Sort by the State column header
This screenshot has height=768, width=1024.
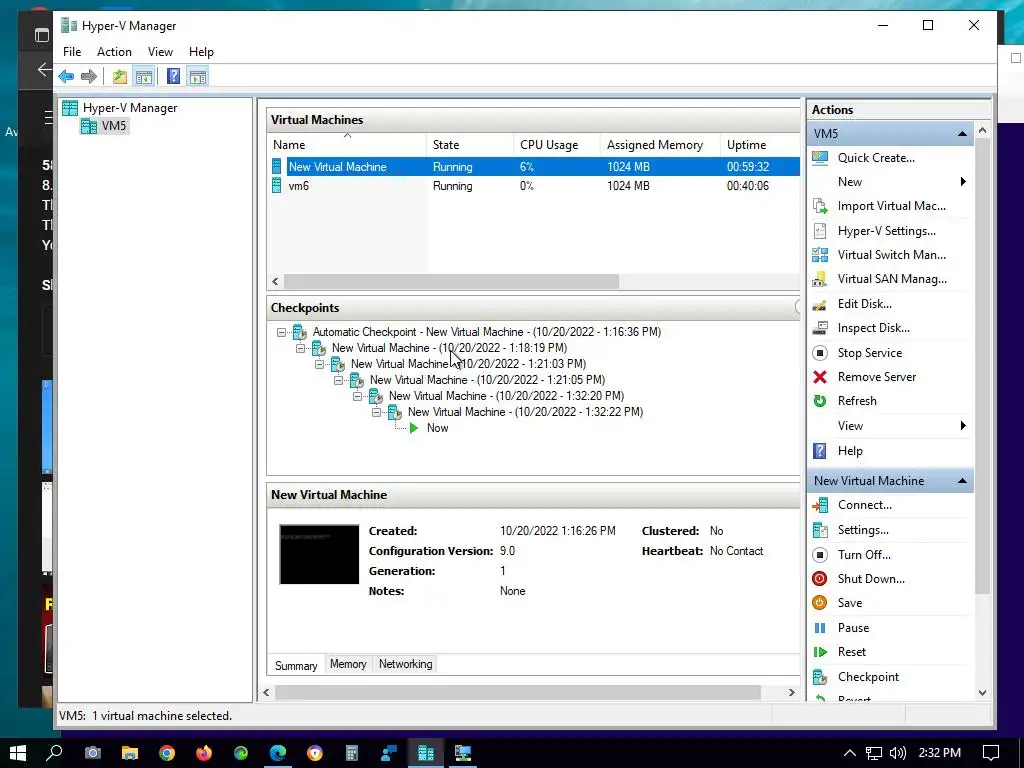tap(470, 145)
